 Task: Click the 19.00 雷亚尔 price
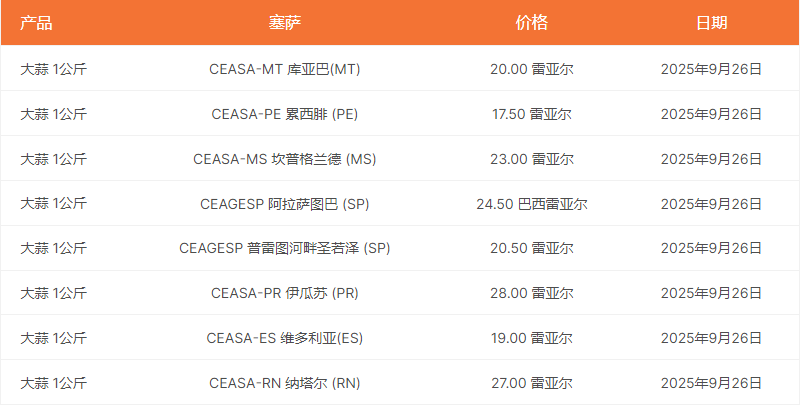(x=531, y=338)
